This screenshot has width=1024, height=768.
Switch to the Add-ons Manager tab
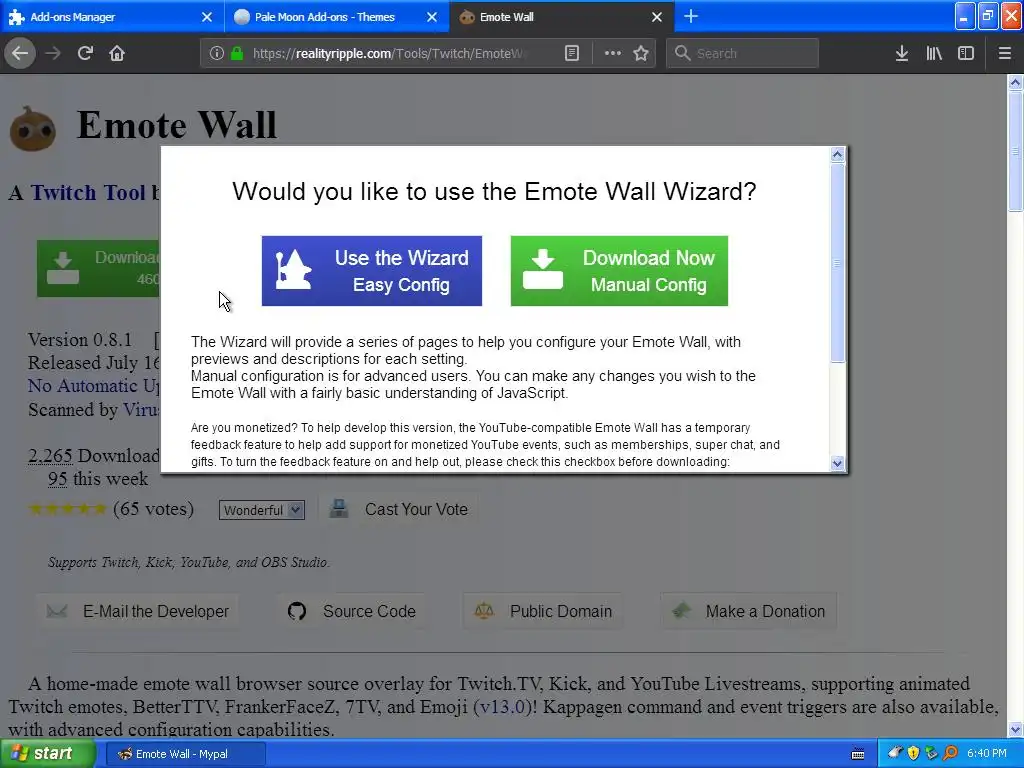[112, 17]
